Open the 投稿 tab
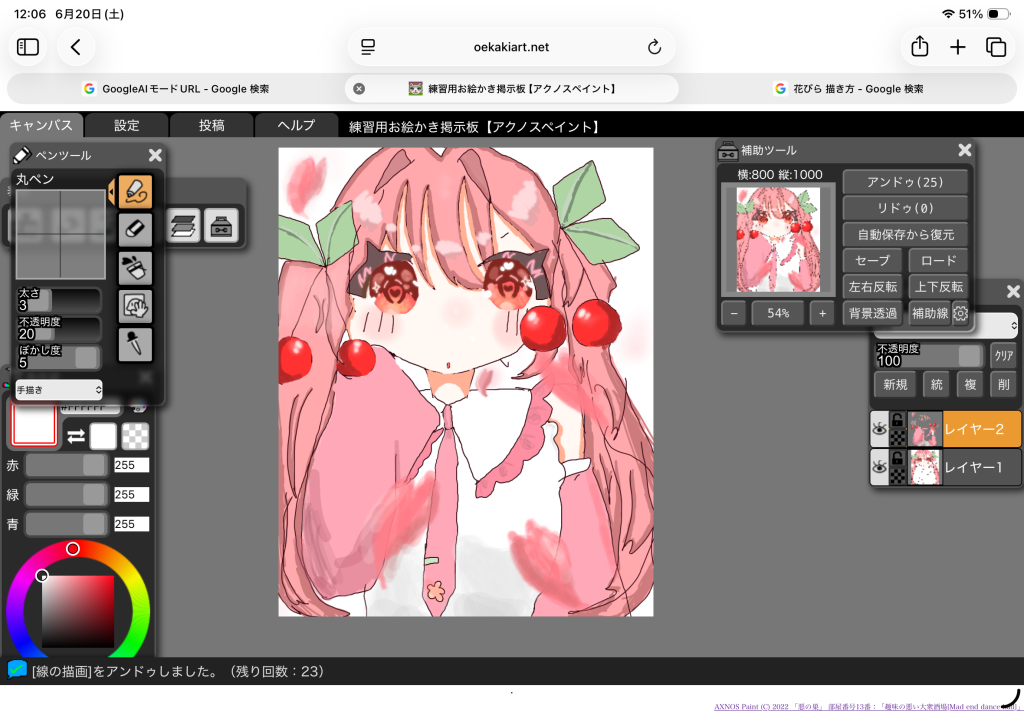 (x=212, y=125)
